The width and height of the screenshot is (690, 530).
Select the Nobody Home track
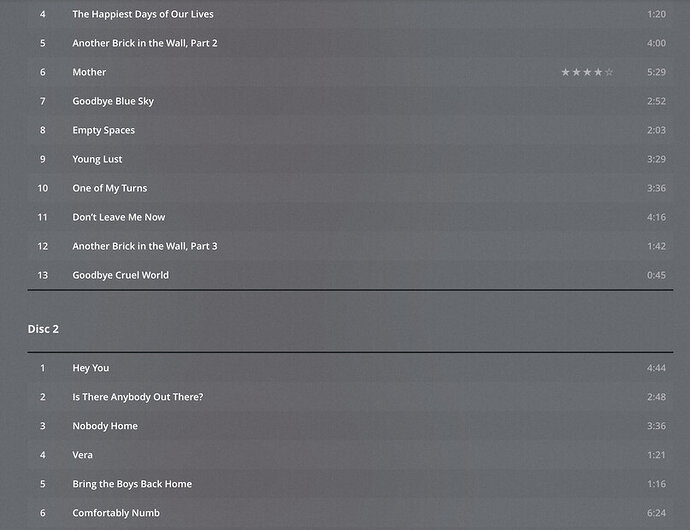(x=105, y=426)
